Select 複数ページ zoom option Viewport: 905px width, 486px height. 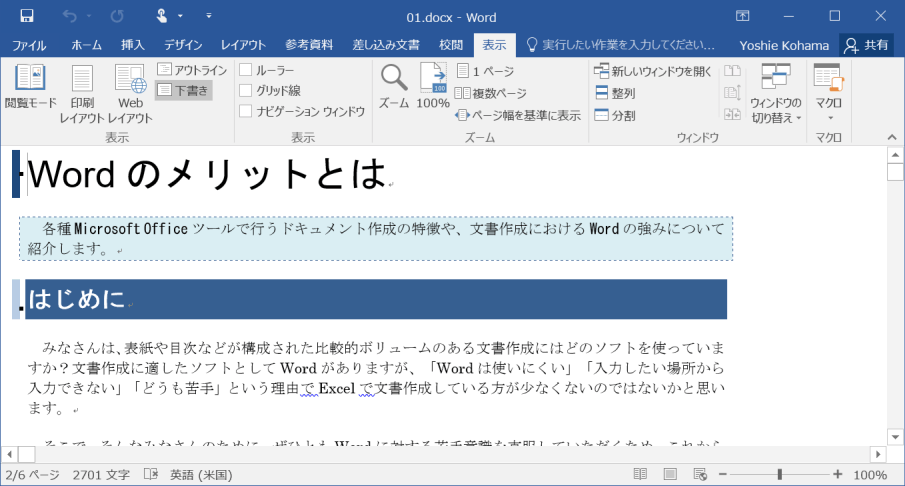[x=491, y=93]
